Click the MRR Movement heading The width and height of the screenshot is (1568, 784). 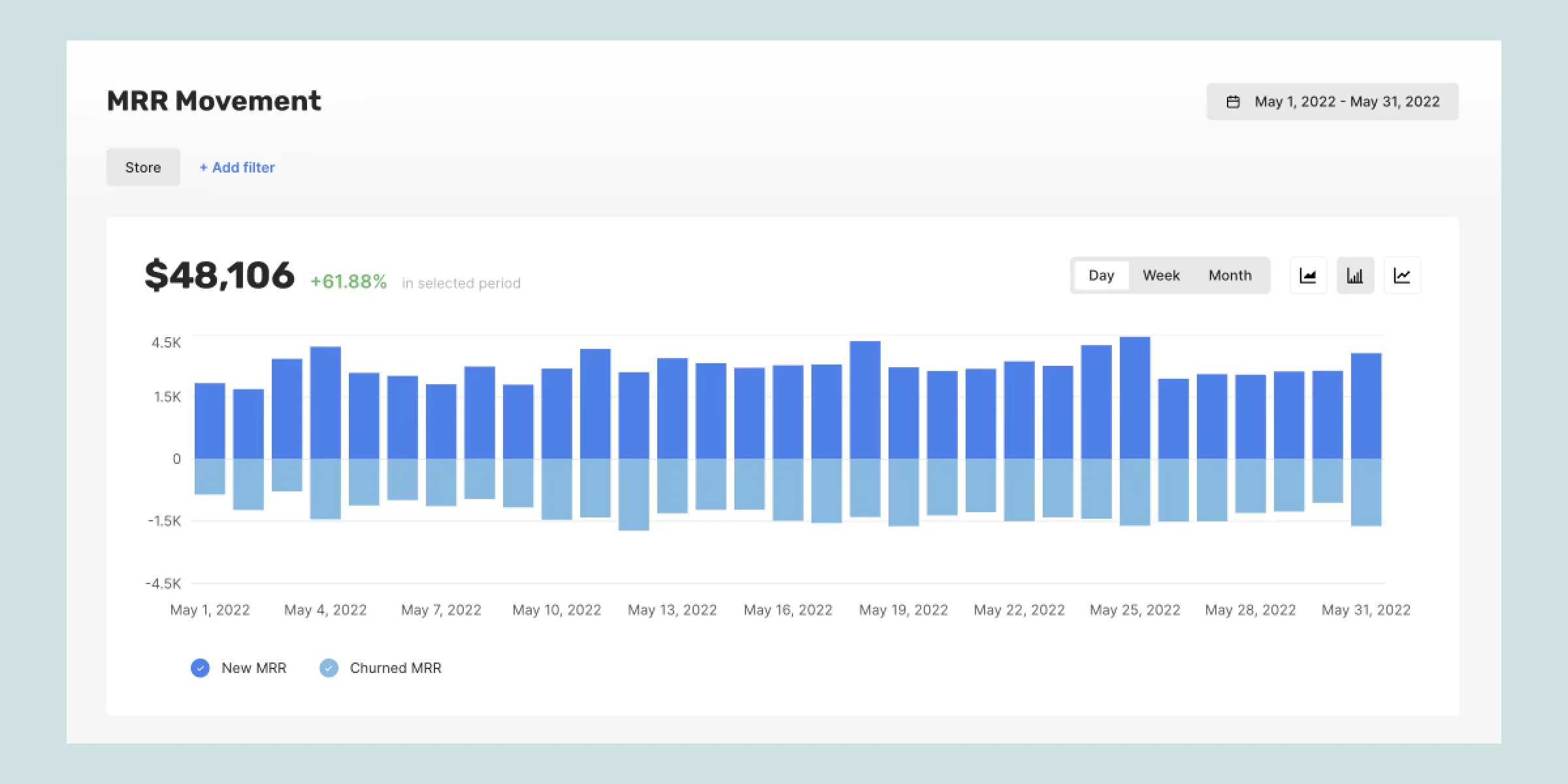click(214, 101)
